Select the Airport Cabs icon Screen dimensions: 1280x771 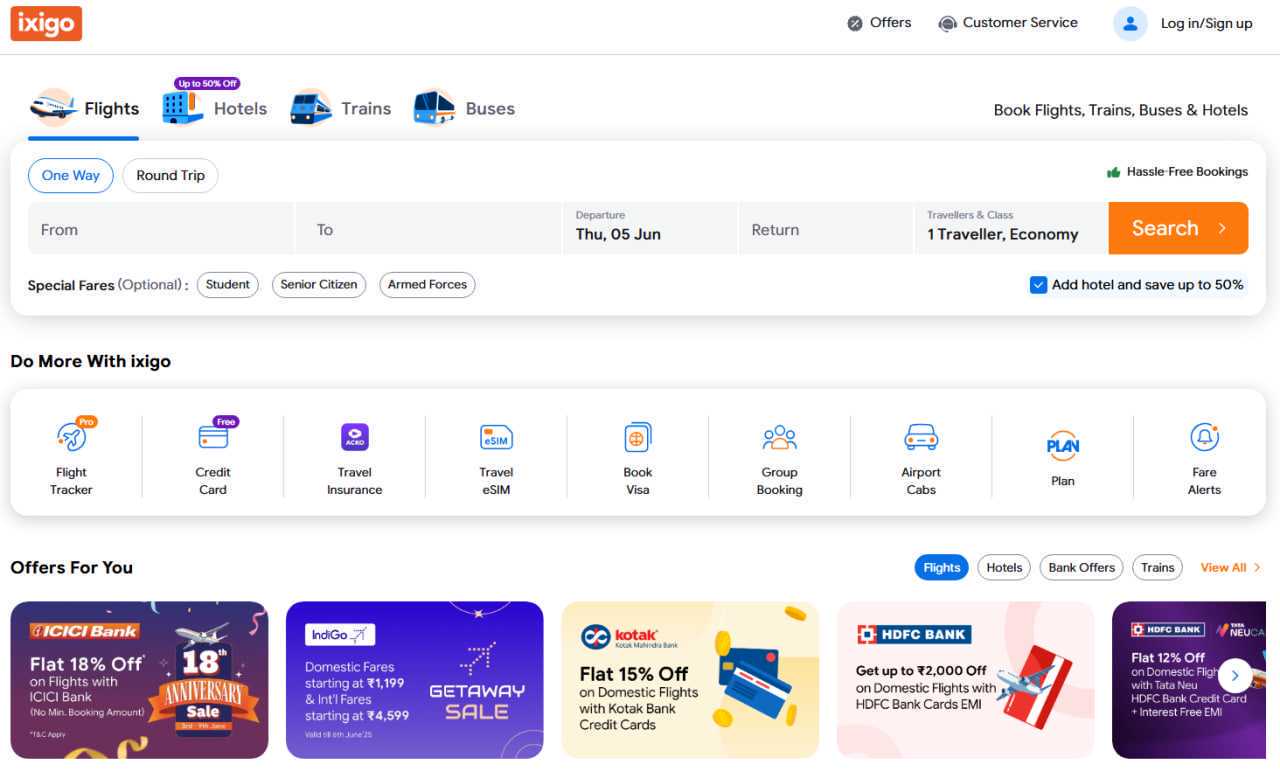(x=921, y=437)
